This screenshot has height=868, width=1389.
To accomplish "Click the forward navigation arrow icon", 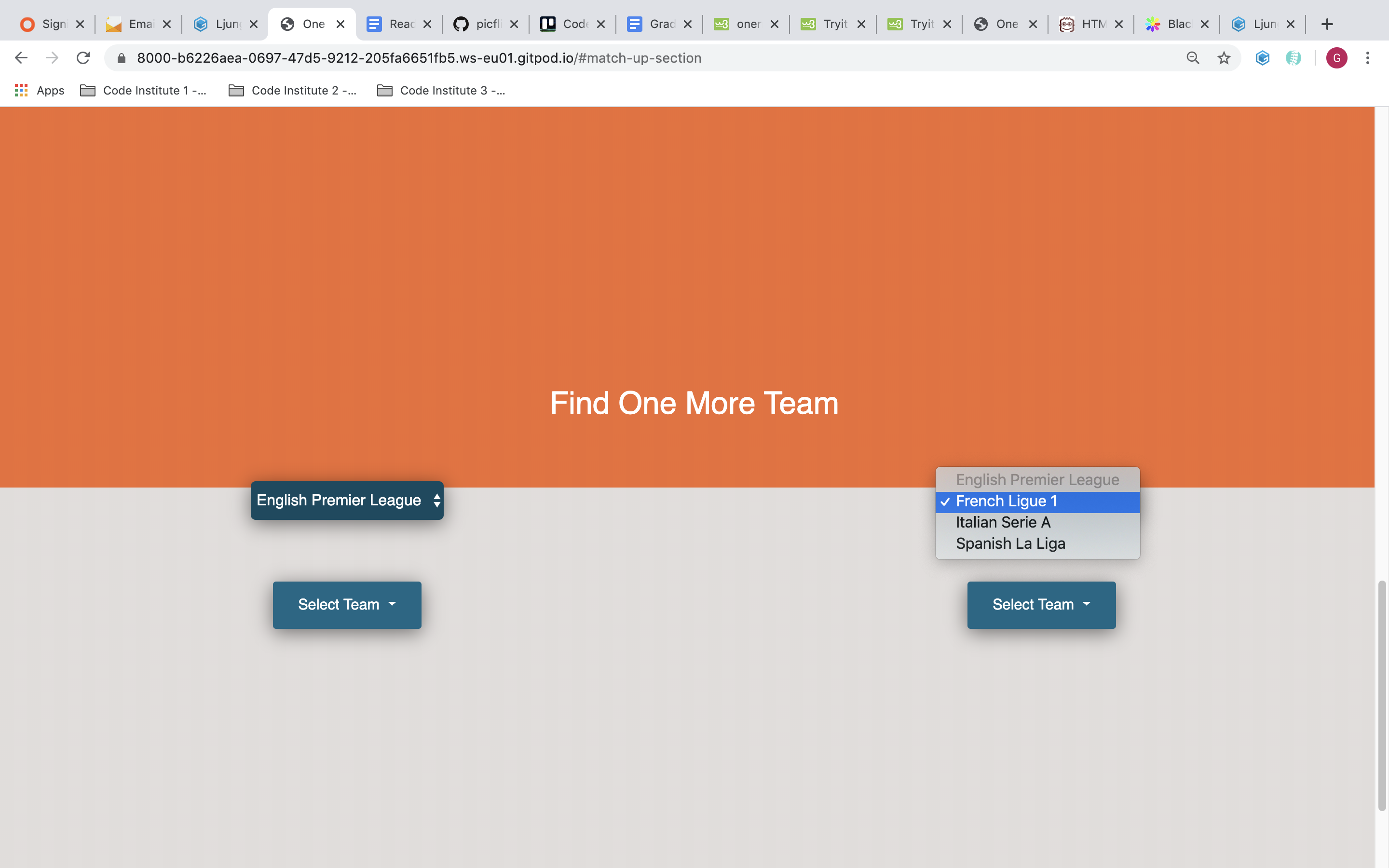I will 52,57.
